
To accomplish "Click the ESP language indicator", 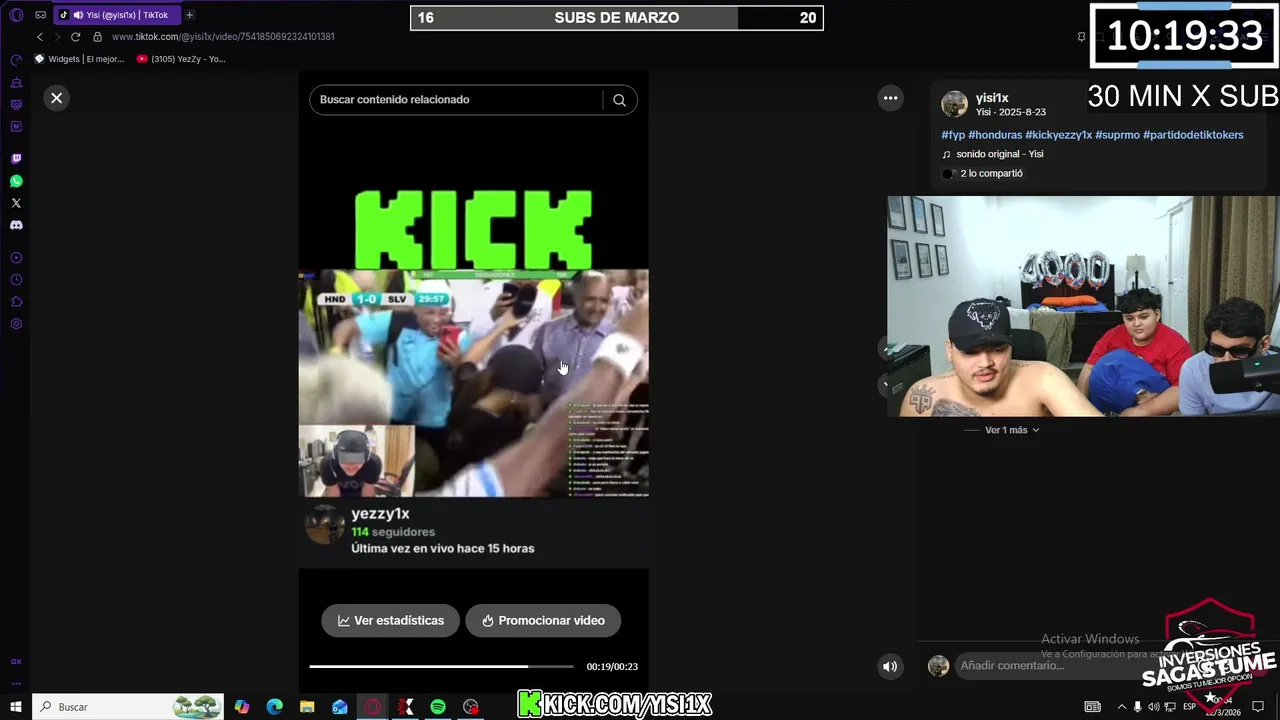I will (x=1189, y=707).
